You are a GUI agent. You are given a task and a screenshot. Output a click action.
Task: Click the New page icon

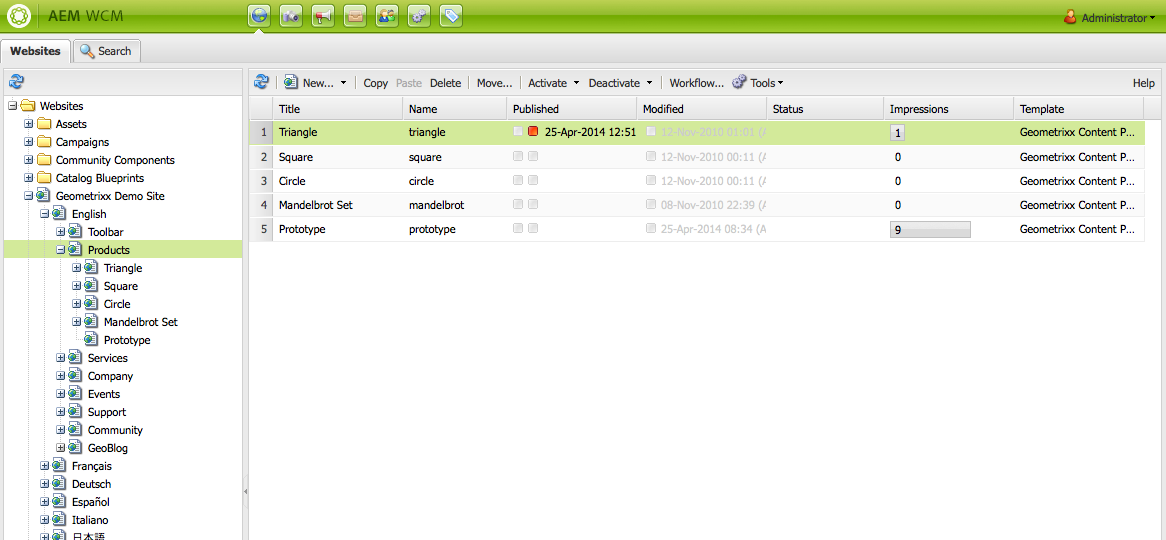point(291,83)
